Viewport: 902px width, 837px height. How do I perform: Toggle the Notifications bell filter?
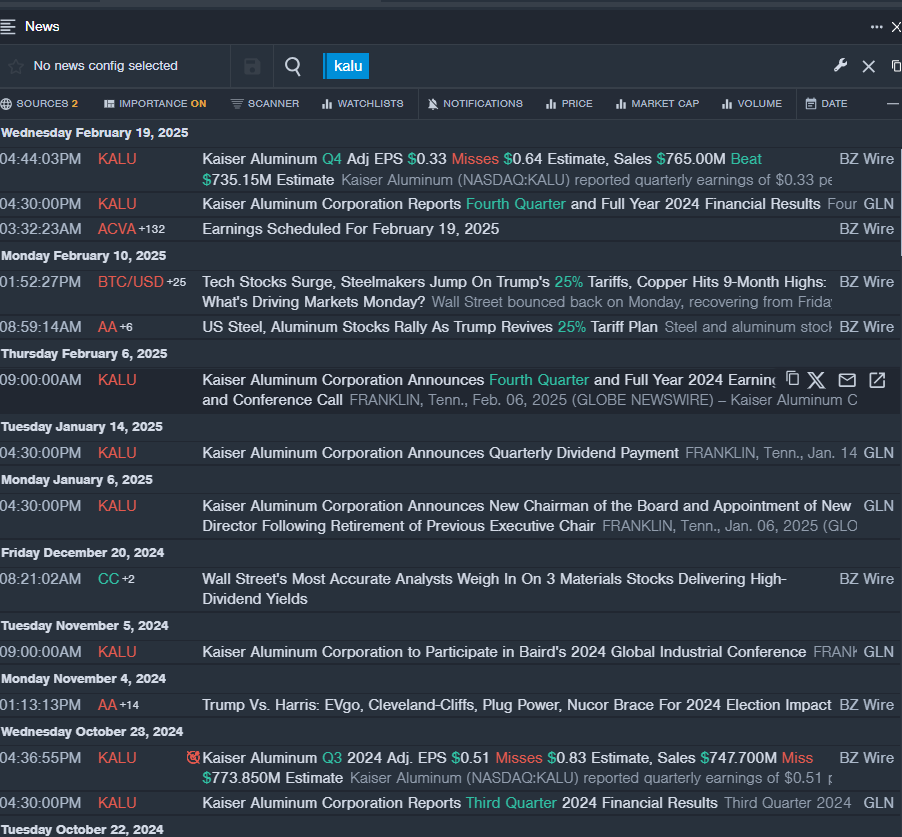(475, 104)
